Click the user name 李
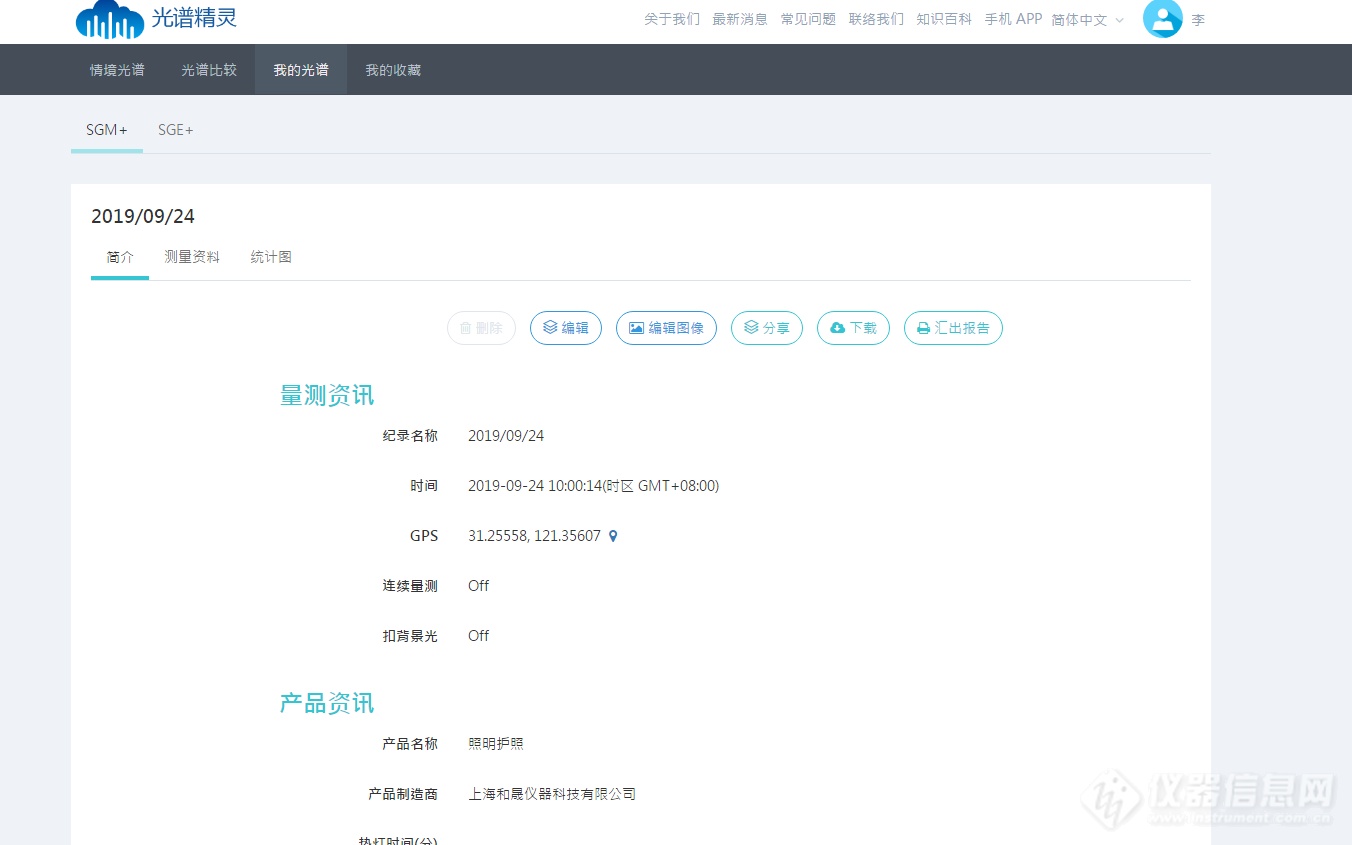 (1198, 20)
